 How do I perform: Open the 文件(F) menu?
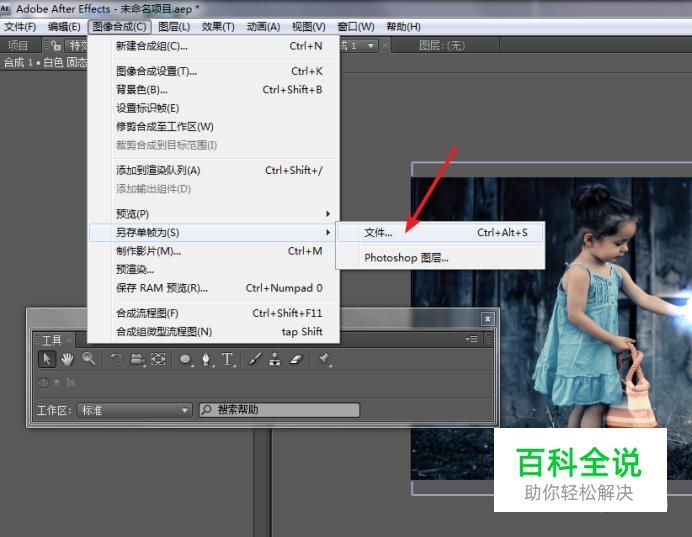click(20, 27)
